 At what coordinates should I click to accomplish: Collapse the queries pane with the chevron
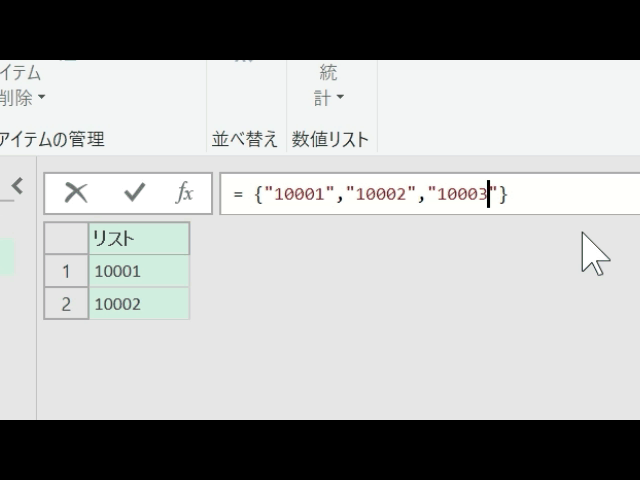tap(17, 186)
